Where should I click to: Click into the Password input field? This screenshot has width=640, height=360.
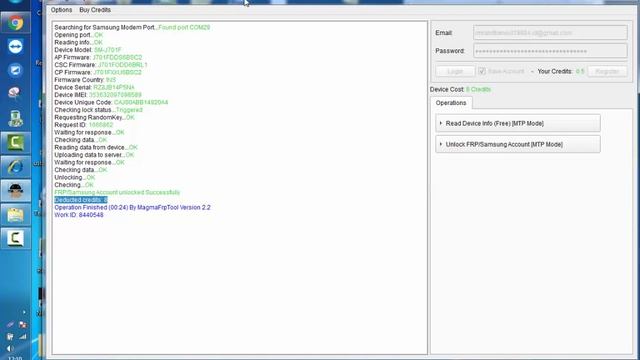[550, 51]
